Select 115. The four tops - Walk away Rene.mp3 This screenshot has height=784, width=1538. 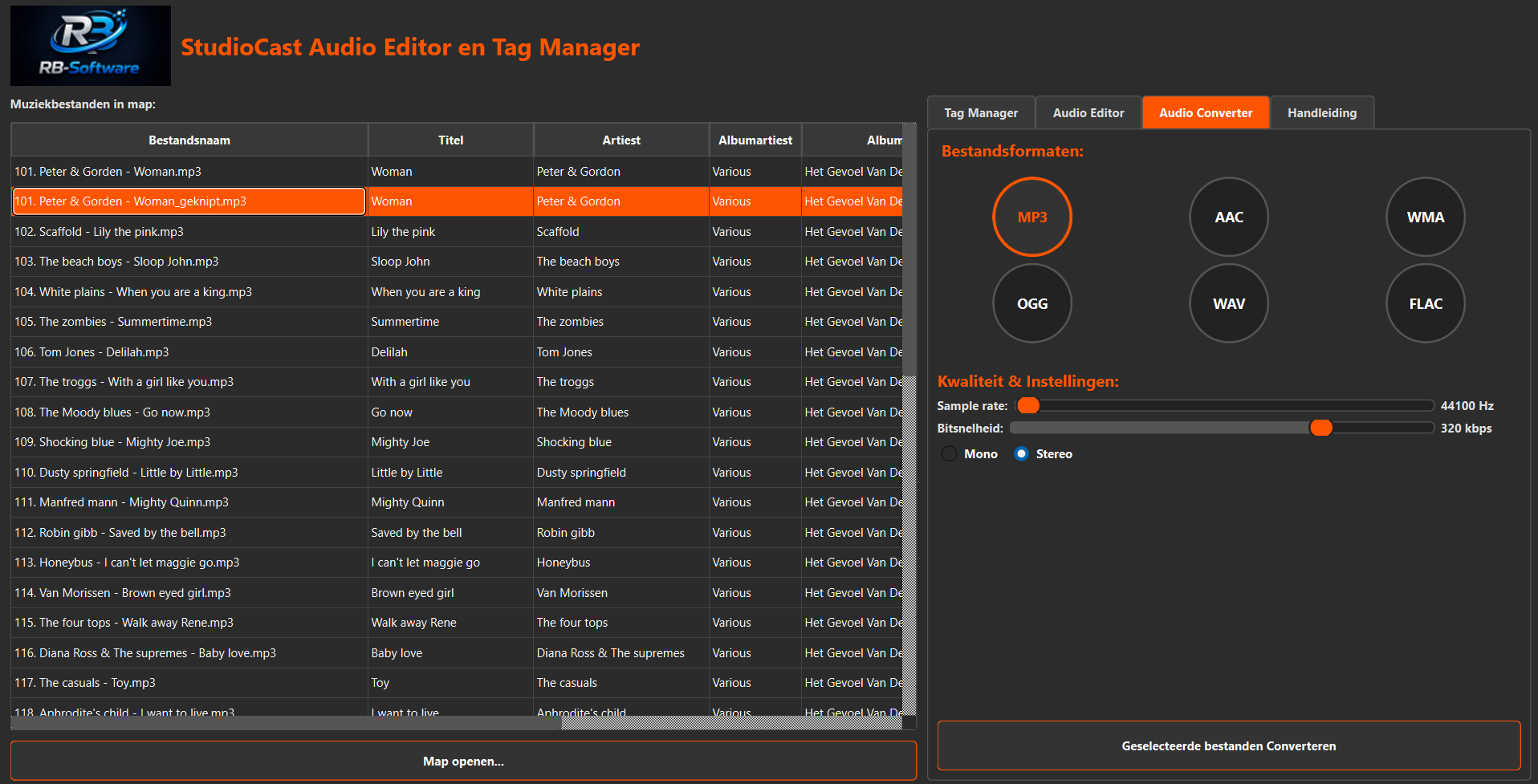[189, 623]
